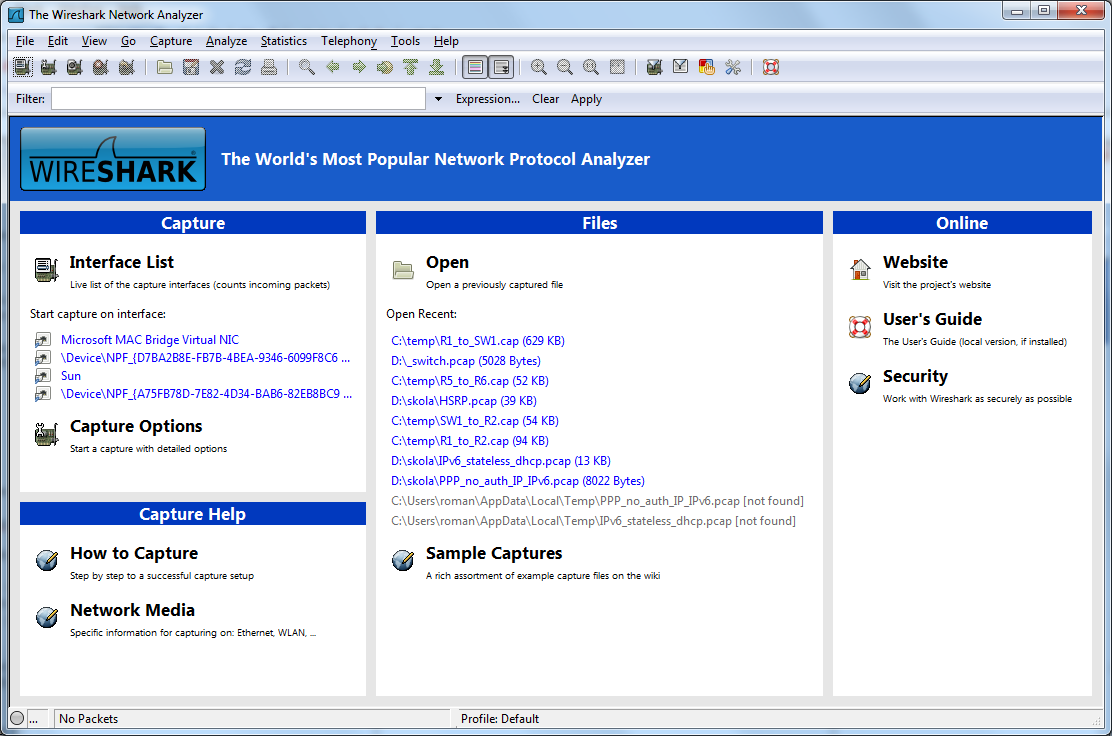This screenshot has width=1112, height=736.
Task: Start a new live capture from the toolbar
Action: [x=74, y=67]
